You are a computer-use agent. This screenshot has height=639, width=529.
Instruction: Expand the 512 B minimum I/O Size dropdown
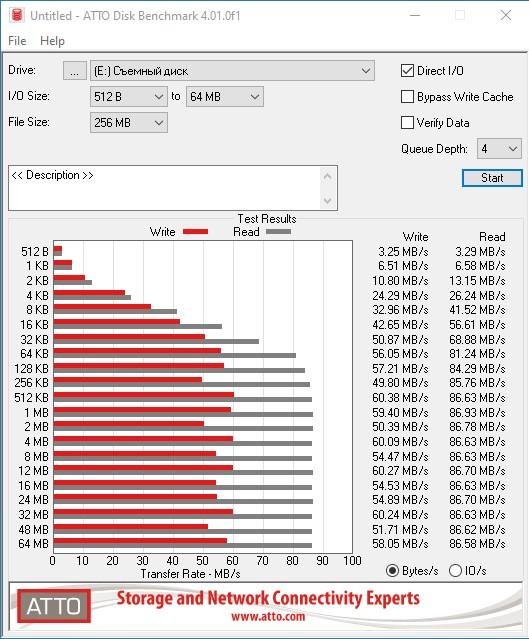point(129,97)
